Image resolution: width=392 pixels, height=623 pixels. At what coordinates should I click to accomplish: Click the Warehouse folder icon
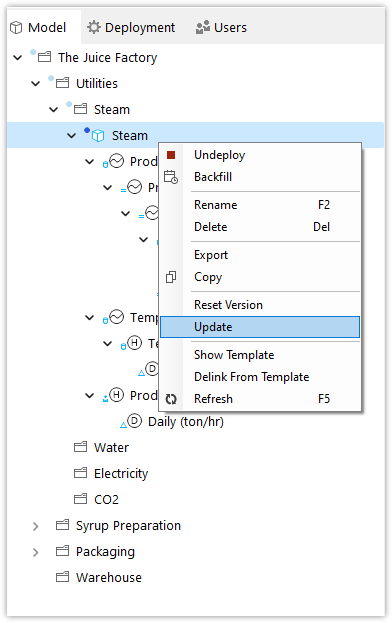[62, 577]
